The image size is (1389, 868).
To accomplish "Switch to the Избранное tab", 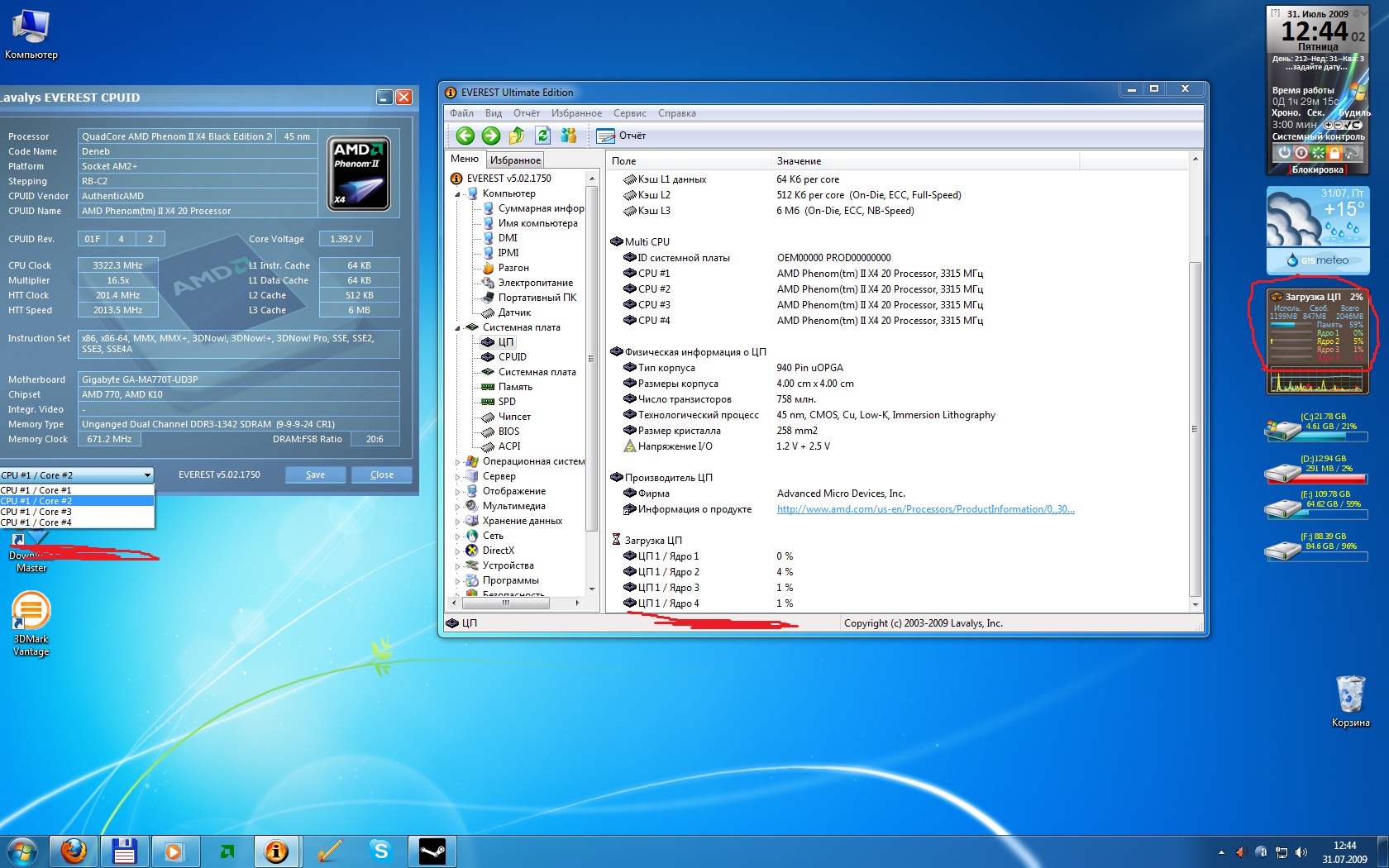I will pyautogui.click(x=514, y=160).
